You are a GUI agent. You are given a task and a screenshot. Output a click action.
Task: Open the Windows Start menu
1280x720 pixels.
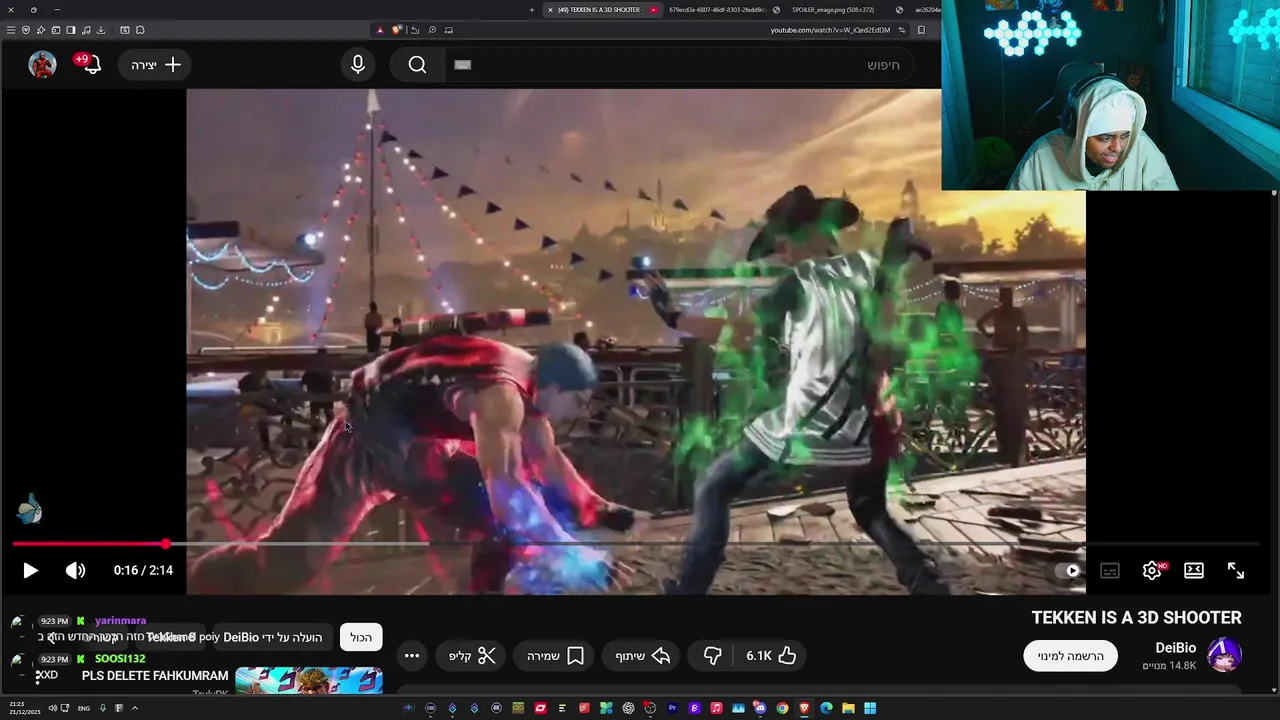point(870,708)
